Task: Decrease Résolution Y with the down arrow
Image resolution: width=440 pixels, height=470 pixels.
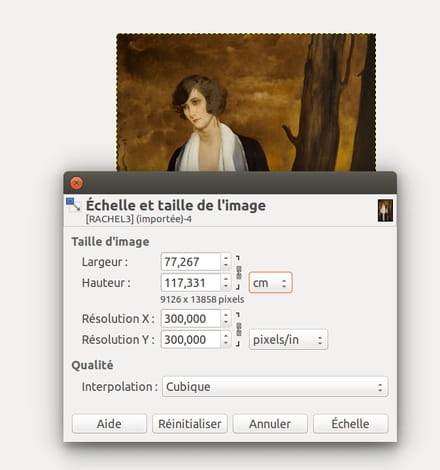Action: pyautogui.click(x=226, y=343)
